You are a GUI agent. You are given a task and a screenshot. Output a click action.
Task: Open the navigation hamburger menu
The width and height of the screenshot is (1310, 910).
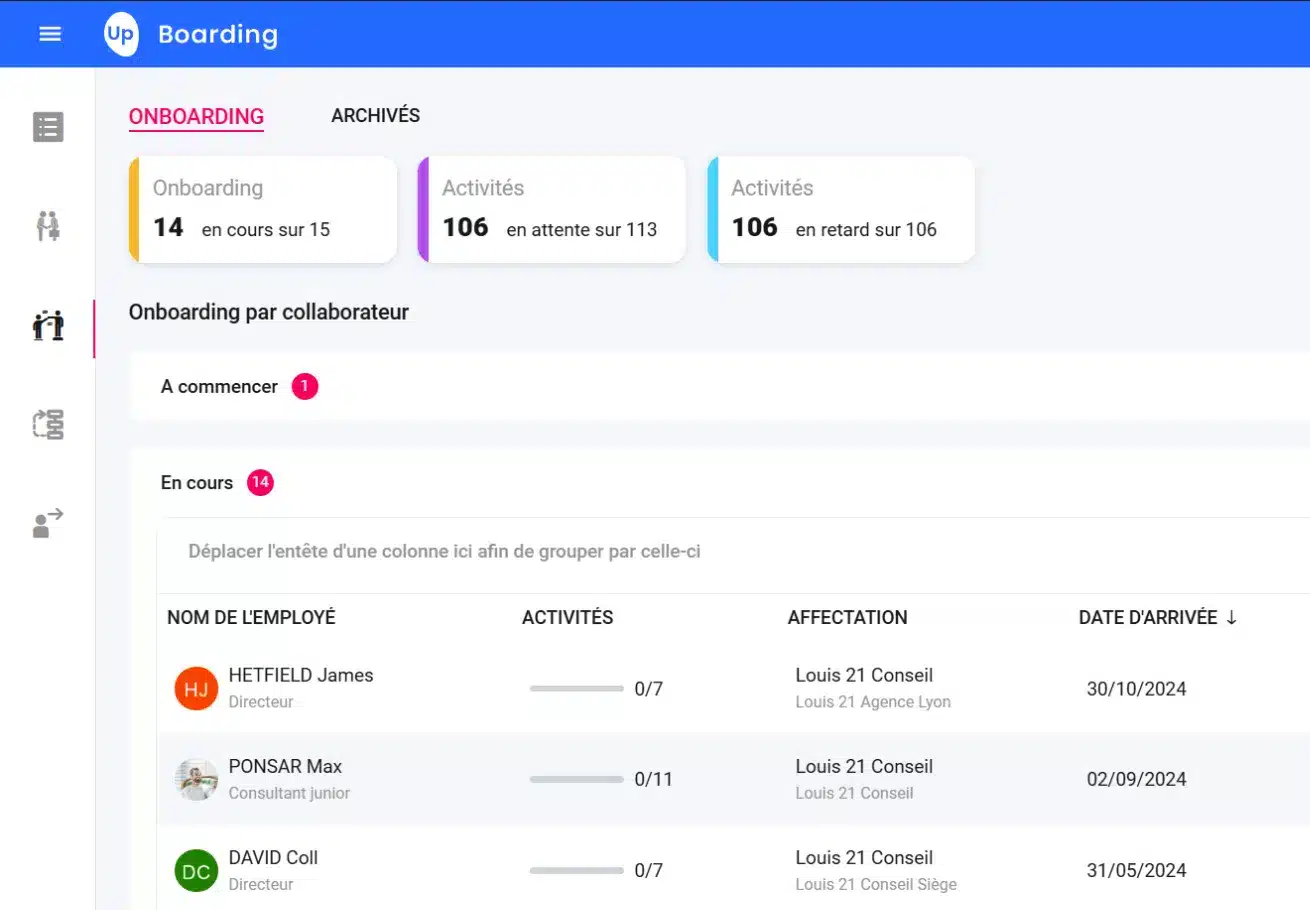[48, 33]
